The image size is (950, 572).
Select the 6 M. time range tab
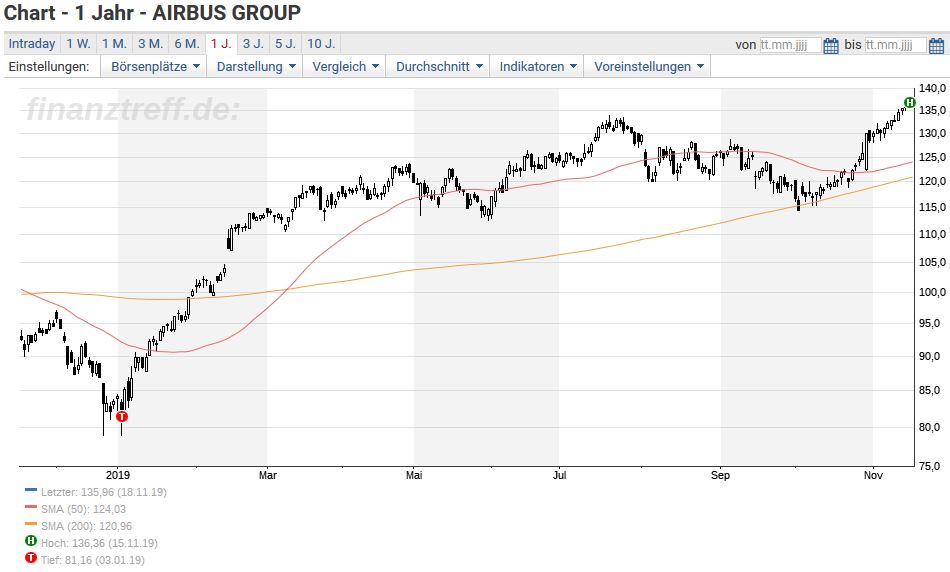click(187, 44)
